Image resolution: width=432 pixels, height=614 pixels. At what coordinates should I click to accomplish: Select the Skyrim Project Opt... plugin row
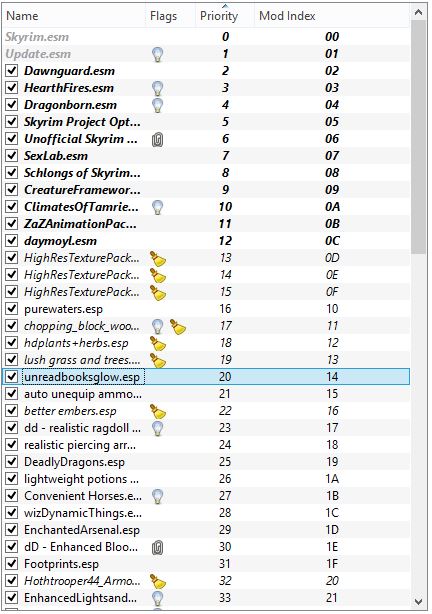click(x=206, y=122)
